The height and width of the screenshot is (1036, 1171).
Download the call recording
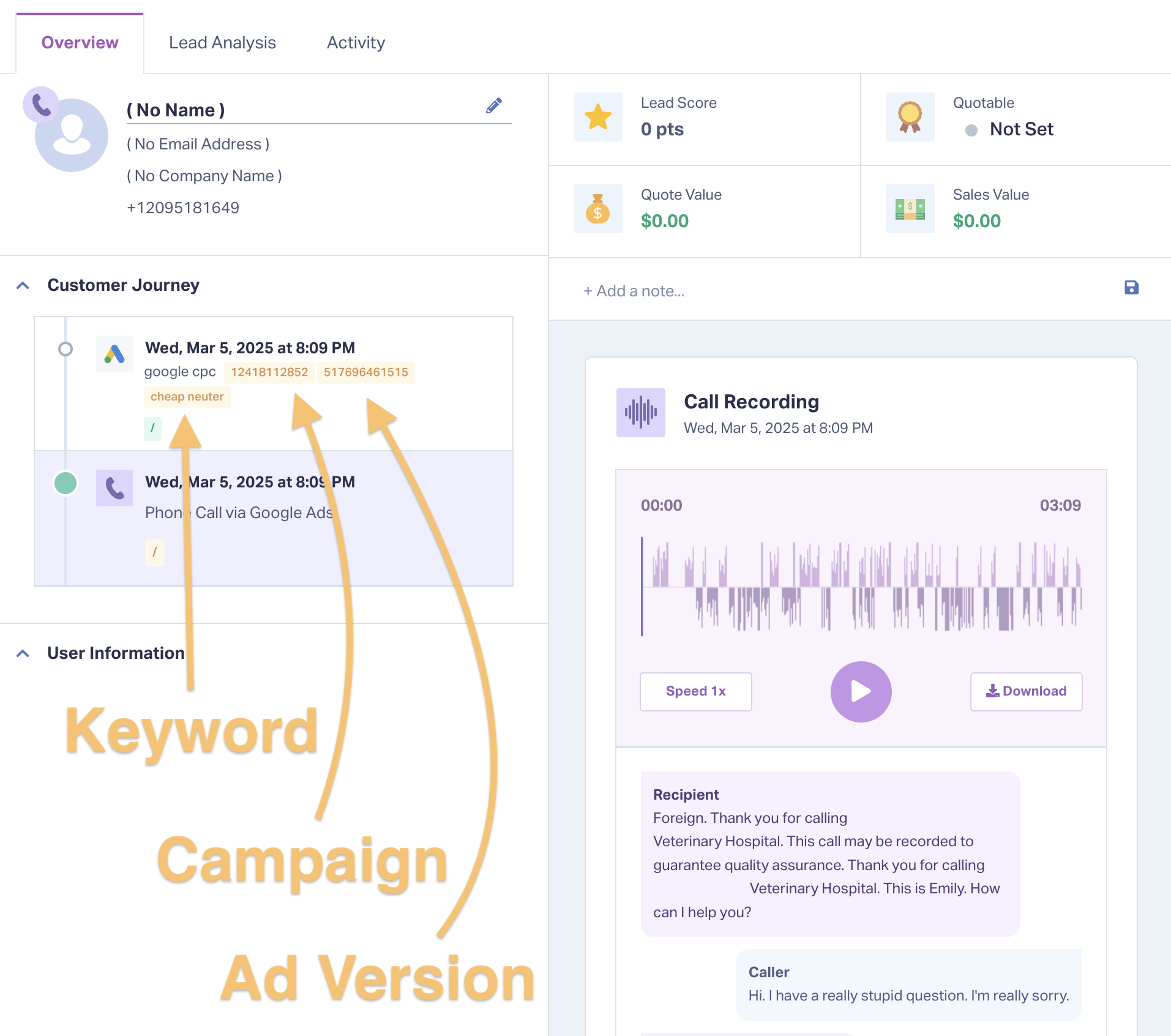coord(1027,691)
